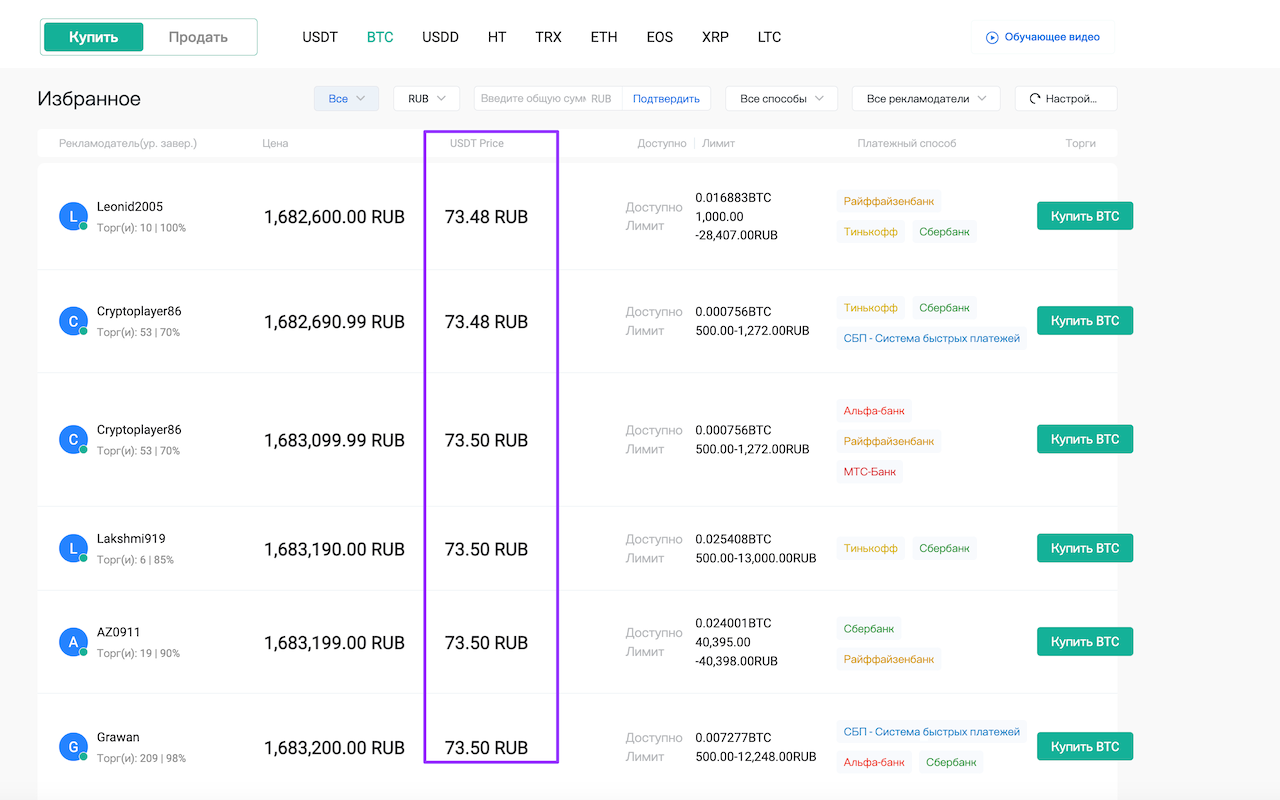Select the HT coin tab
Screen dimensions: 1280x800
497,37
